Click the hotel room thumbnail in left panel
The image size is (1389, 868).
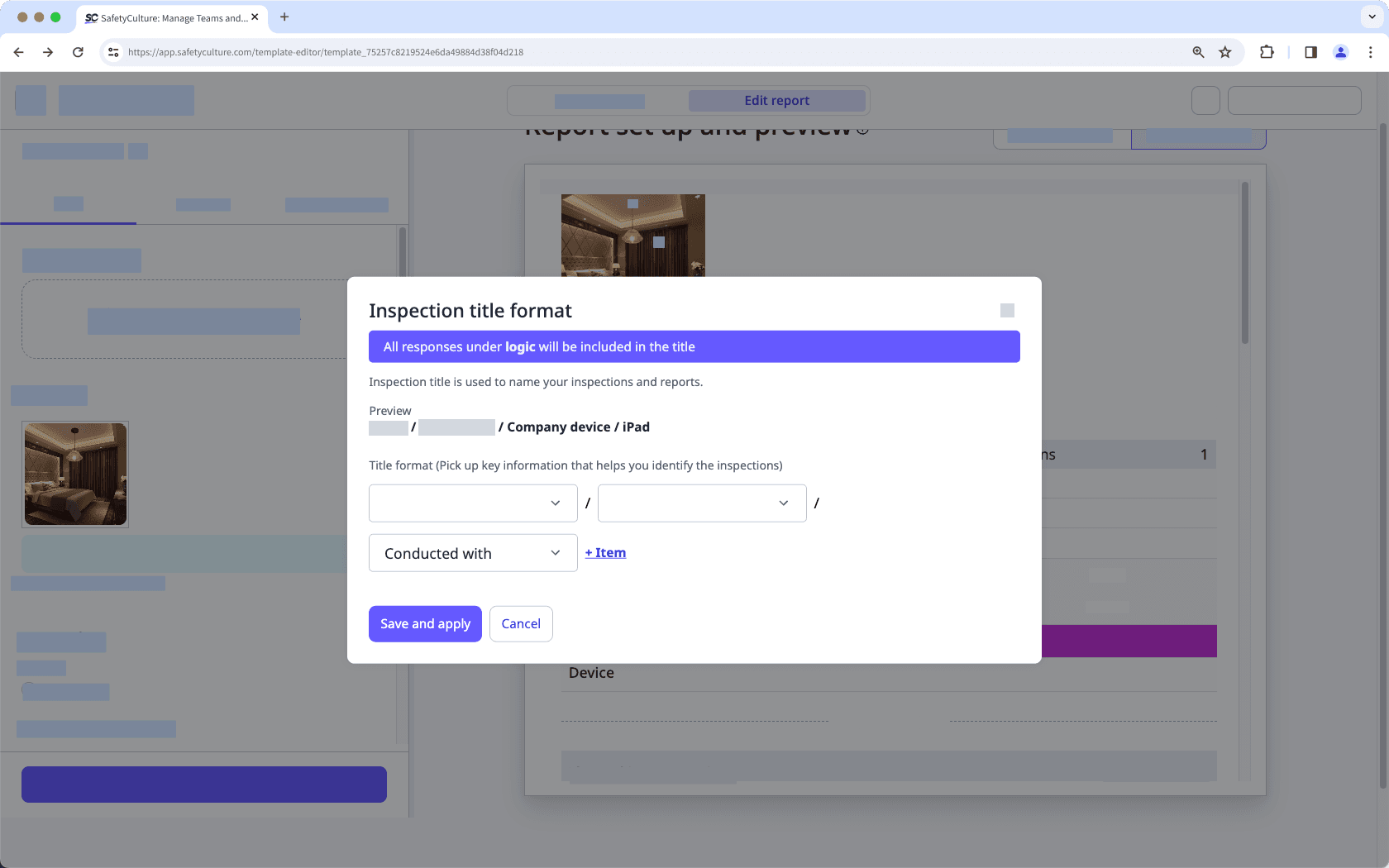(74, 474)
